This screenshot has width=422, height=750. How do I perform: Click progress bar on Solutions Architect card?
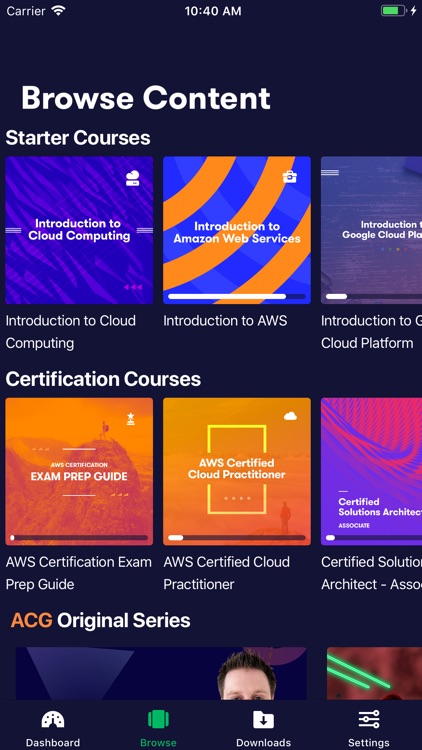[x=374, y=538]
